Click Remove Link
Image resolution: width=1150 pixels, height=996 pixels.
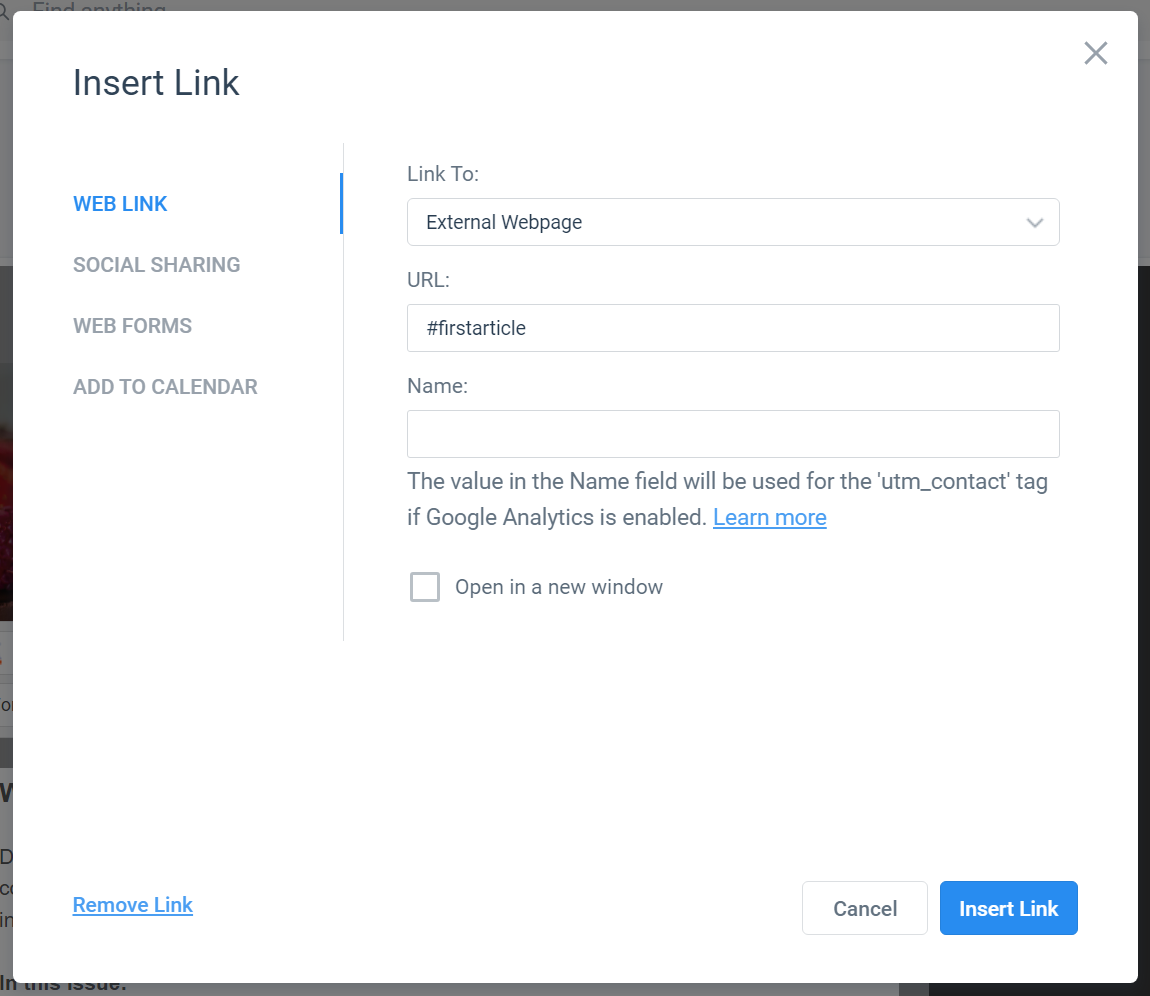(133, 905)
